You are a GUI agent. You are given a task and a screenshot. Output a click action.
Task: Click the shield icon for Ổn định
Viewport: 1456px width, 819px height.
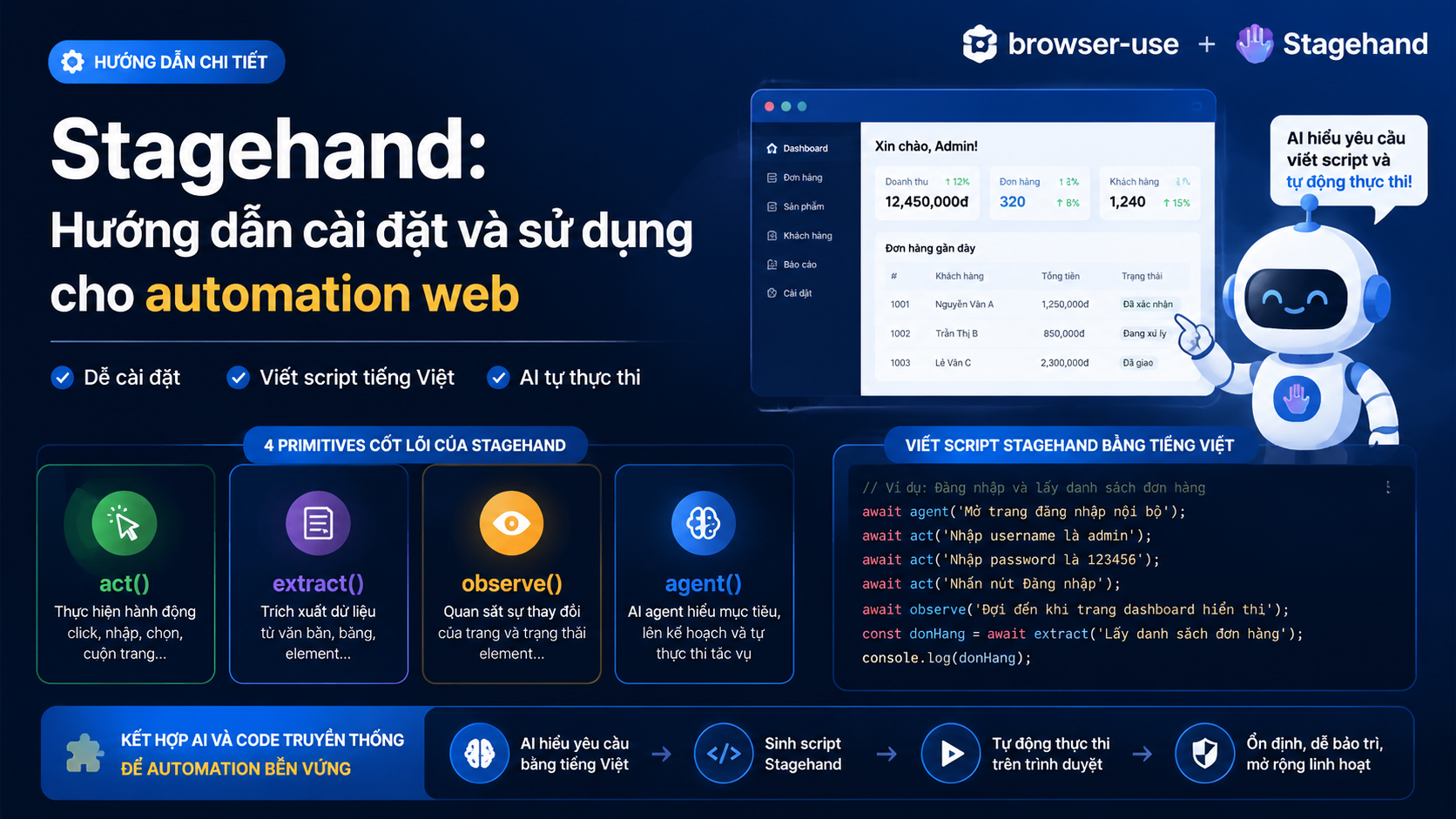tap(1204, 753)
